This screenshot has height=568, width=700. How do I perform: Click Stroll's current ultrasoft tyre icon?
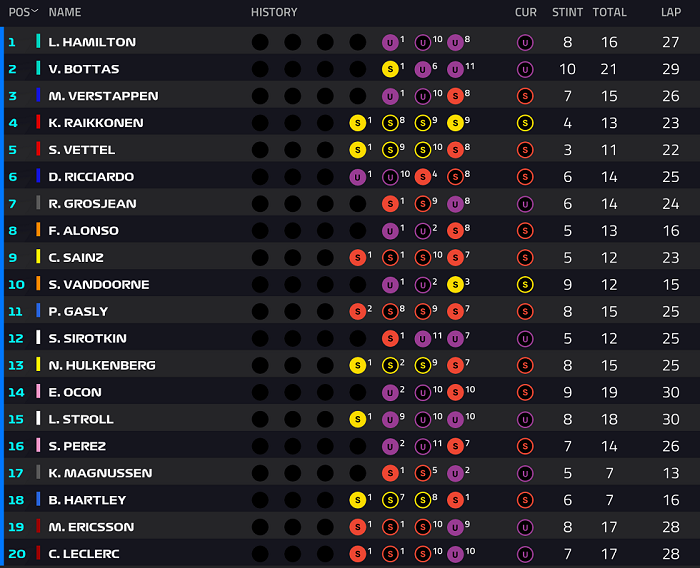coord(525,420)
